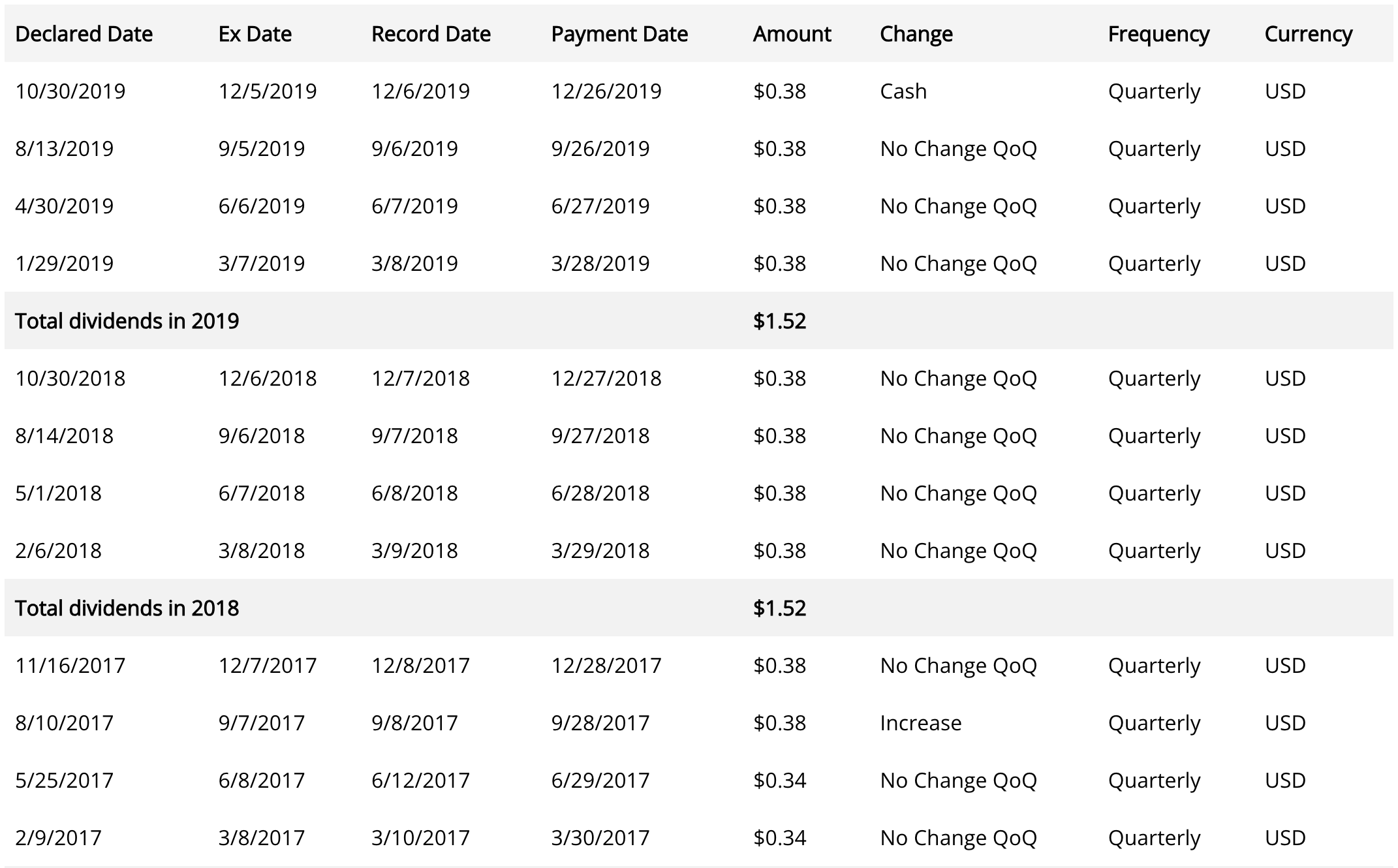The image size is (1398, 868).
Task: Click the Frequency column header
Action: tap(1158, 34)
